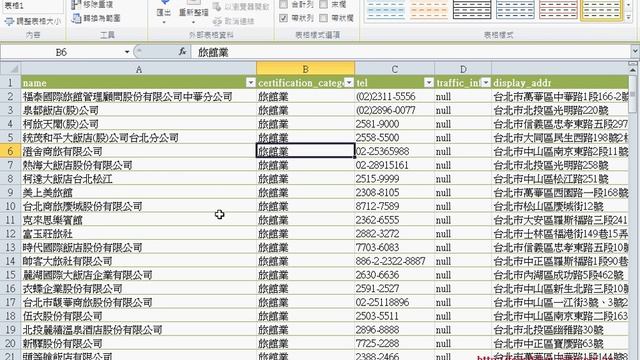Click the vertical scrollbar up arrow

(633, 70)
